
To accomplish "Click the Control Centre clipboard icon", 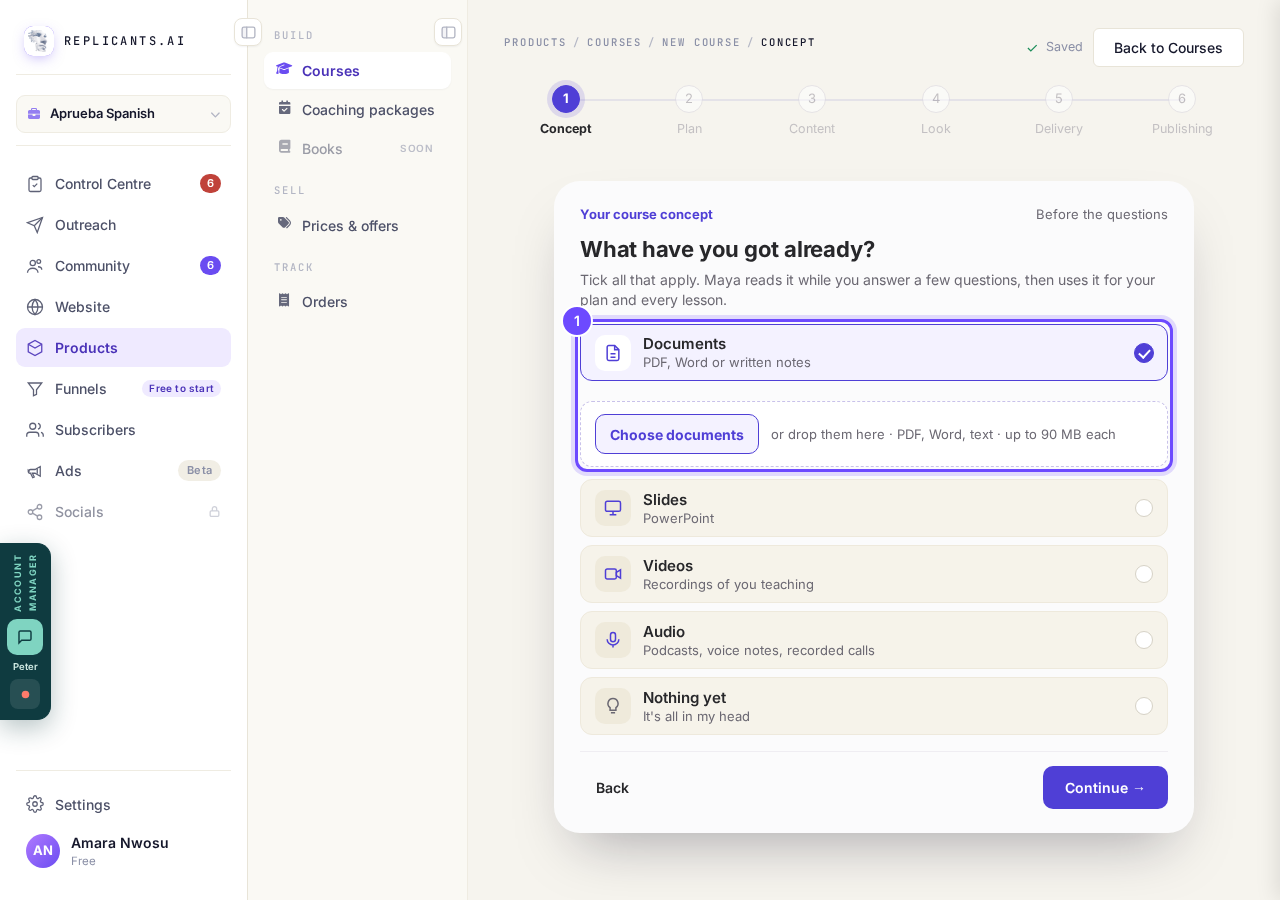I will coord(35,184).
